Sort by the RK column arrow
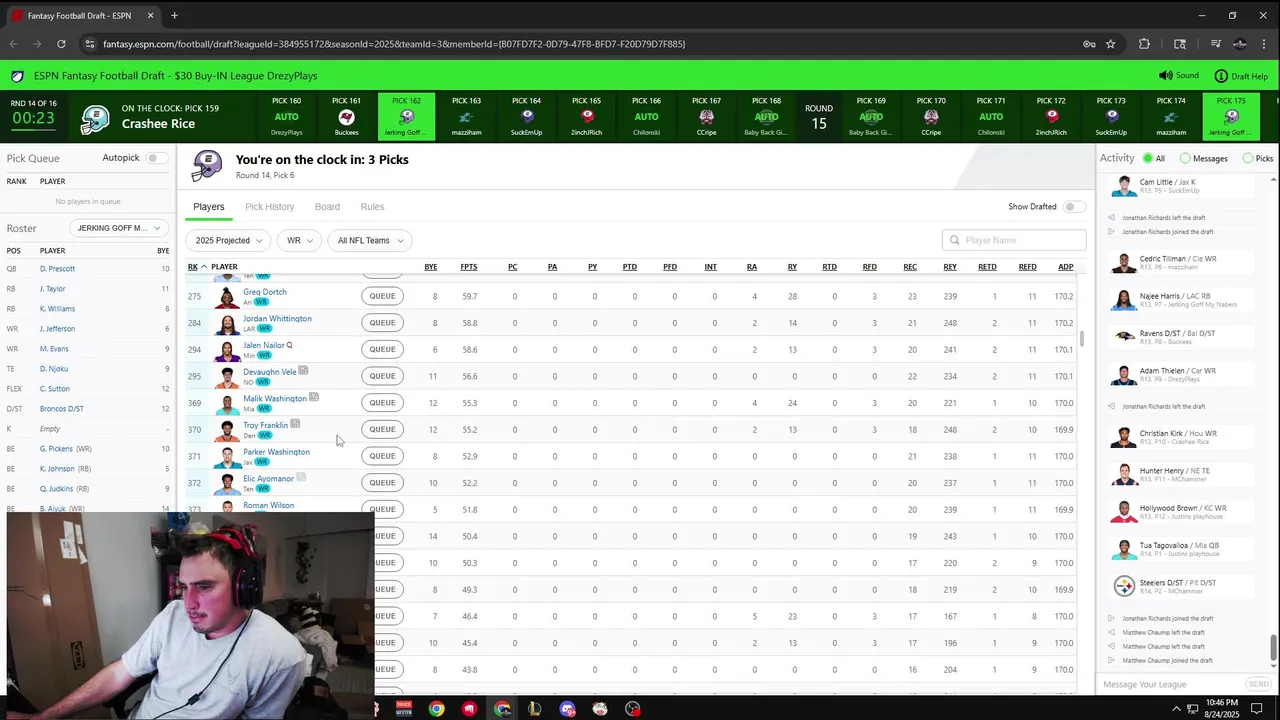Image resolution: width=1280 pixels, height=720 pixels. tap(203, 267)
